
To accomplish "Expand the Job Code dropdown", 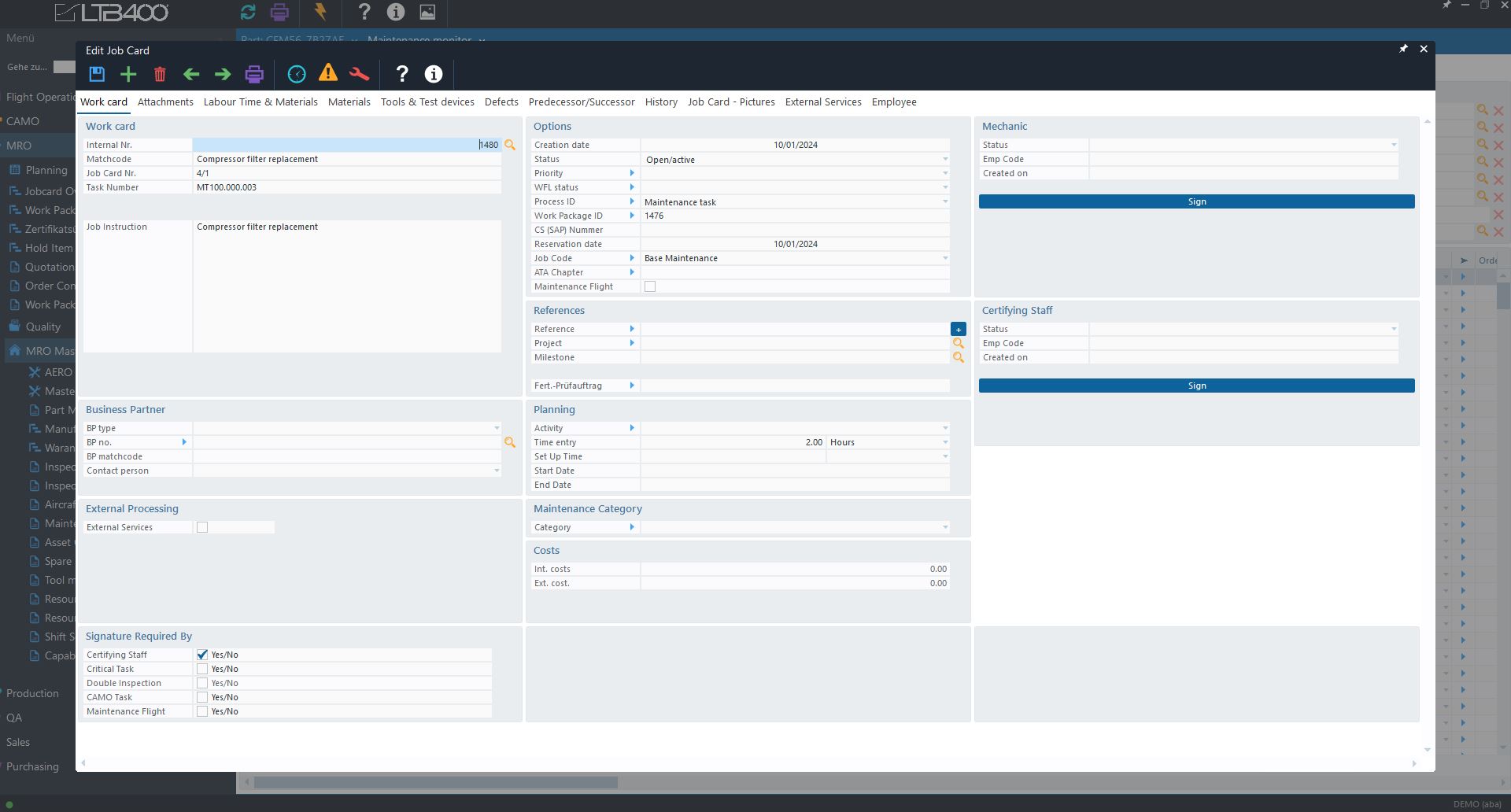I will pyautogui.click(x=944, y=258).
